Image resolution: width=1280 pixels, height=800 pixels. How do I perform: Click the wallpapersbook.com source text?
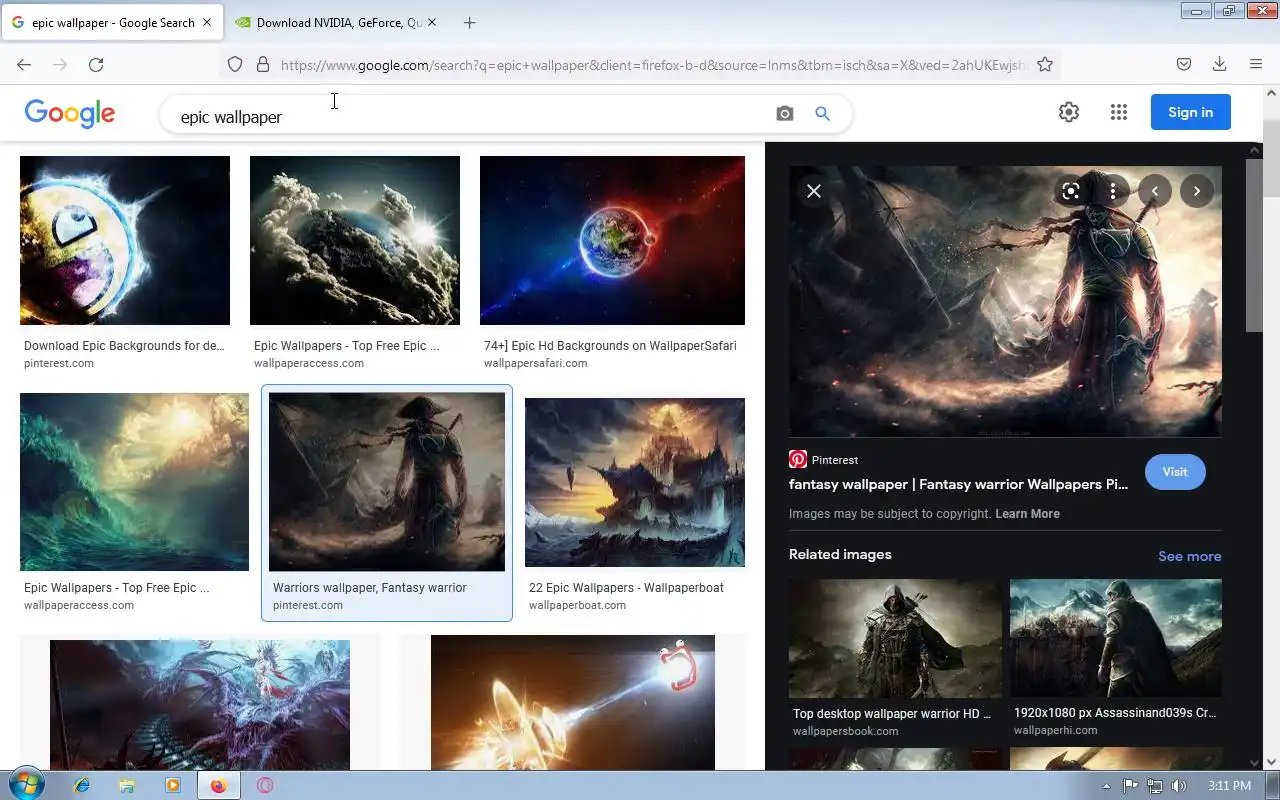click(x=845, y=731)
